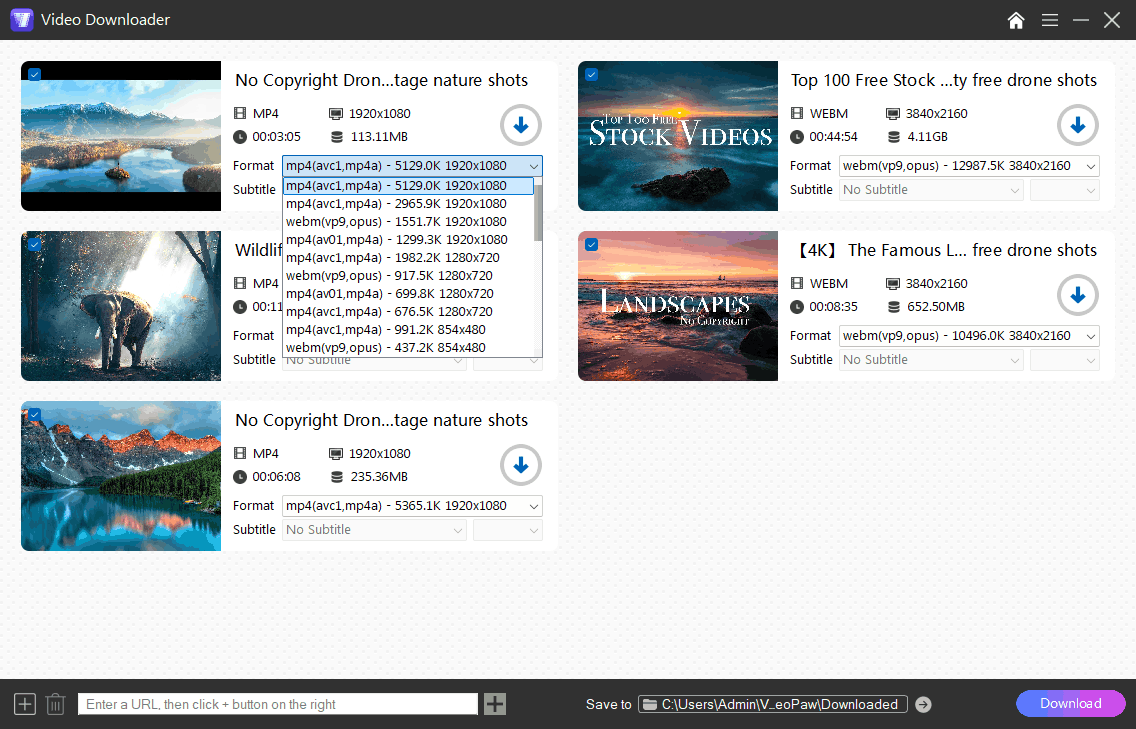Click the title '【4K】 The Famous L... free drone shots'

945,251
